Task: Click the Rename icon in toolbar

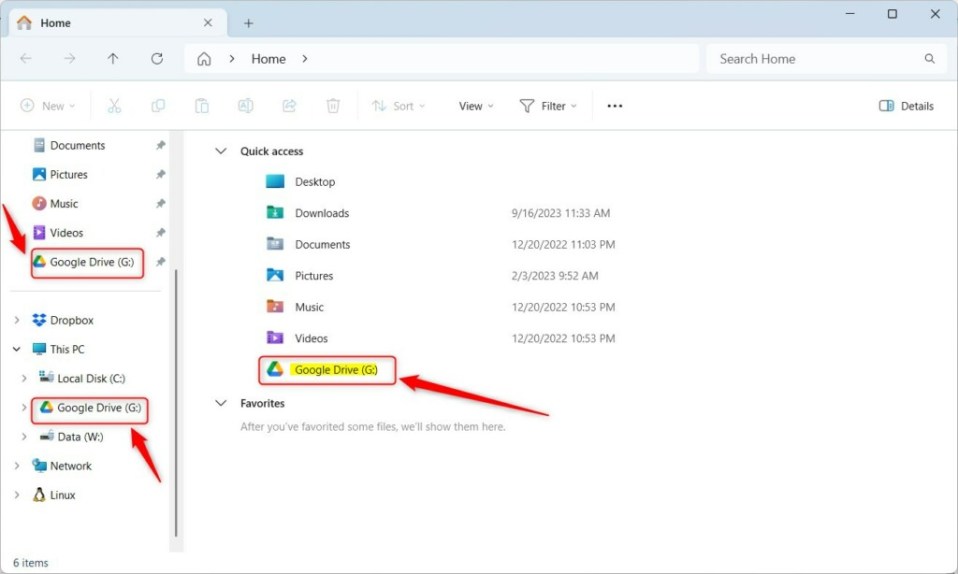Action: [245, 106]
